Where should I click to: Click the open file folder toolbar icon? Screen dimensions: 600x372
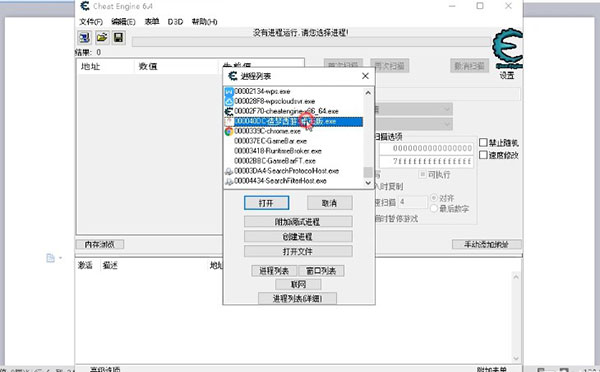coord(102,38)
